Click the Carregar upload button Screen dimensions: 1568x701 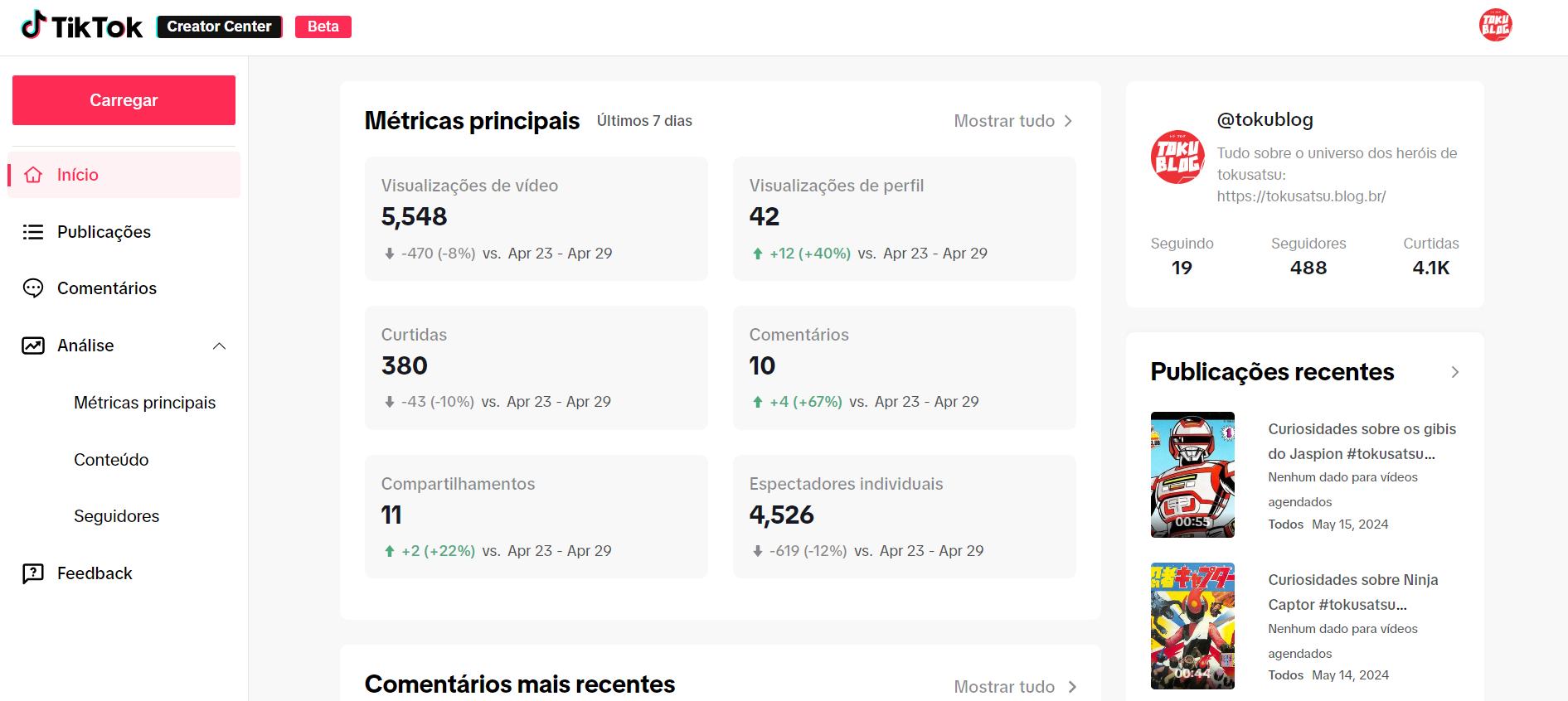124,100
